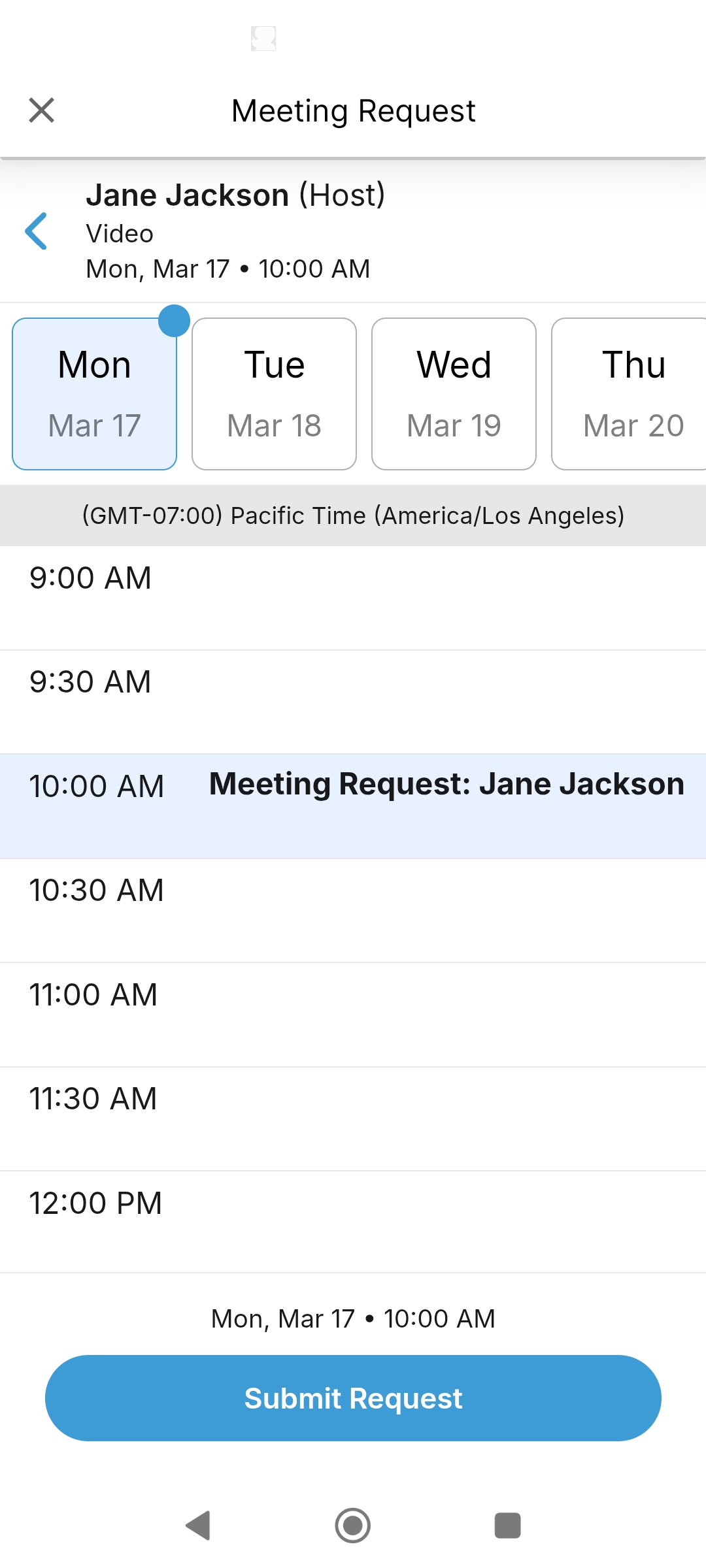Image resolution: width=706 pixels, height=1568 pixels.
Task: Pick Thu Mar 20 date
Action: click(631, 394)
